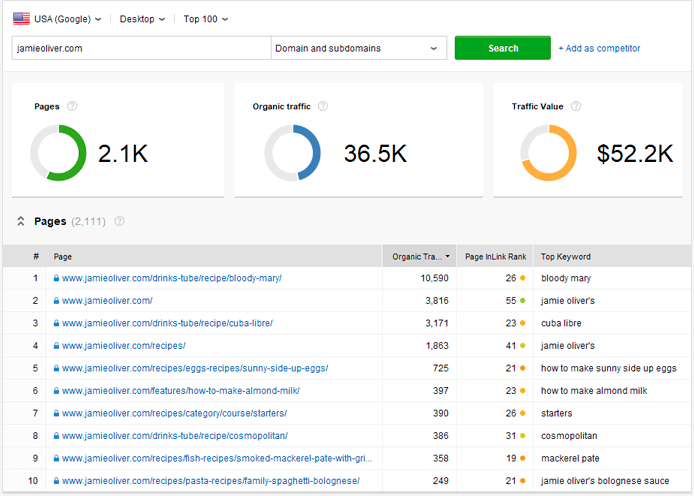
Task: Open the www.jamieoliver.com/recipes/ link
Action: click(123, 346)
